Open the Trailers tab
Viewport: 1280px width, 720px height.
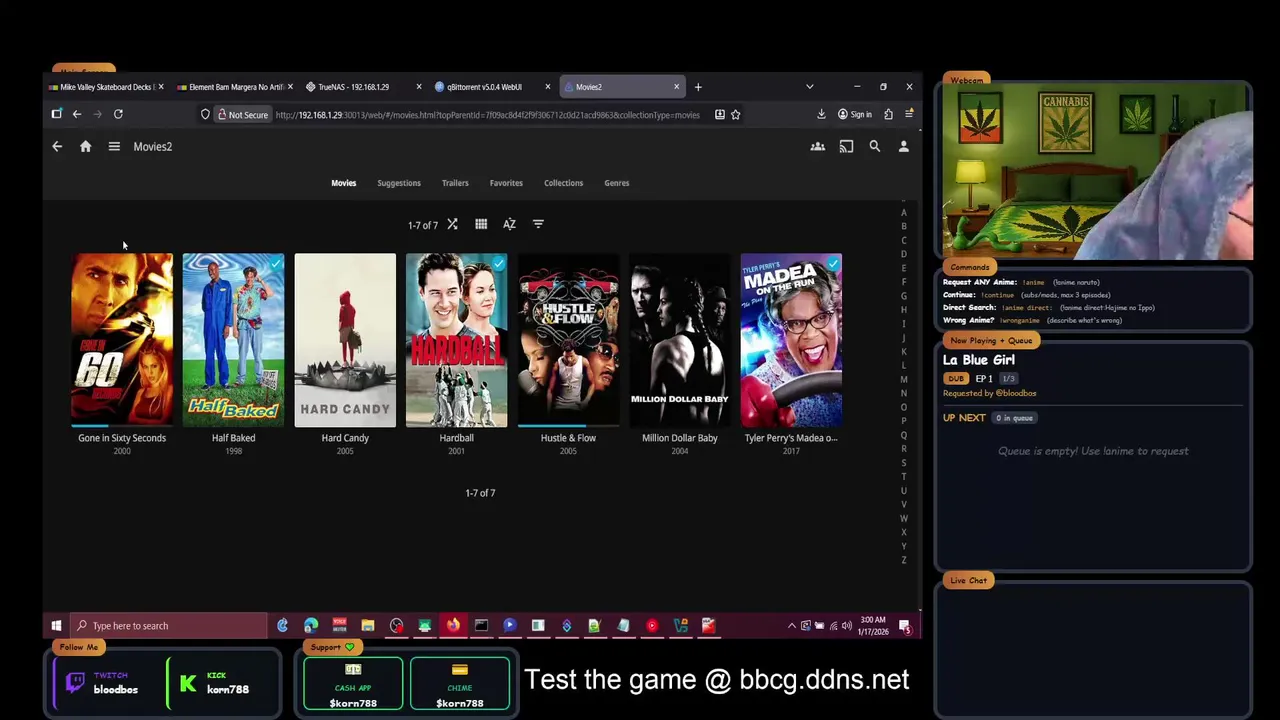tap(455, 183)
